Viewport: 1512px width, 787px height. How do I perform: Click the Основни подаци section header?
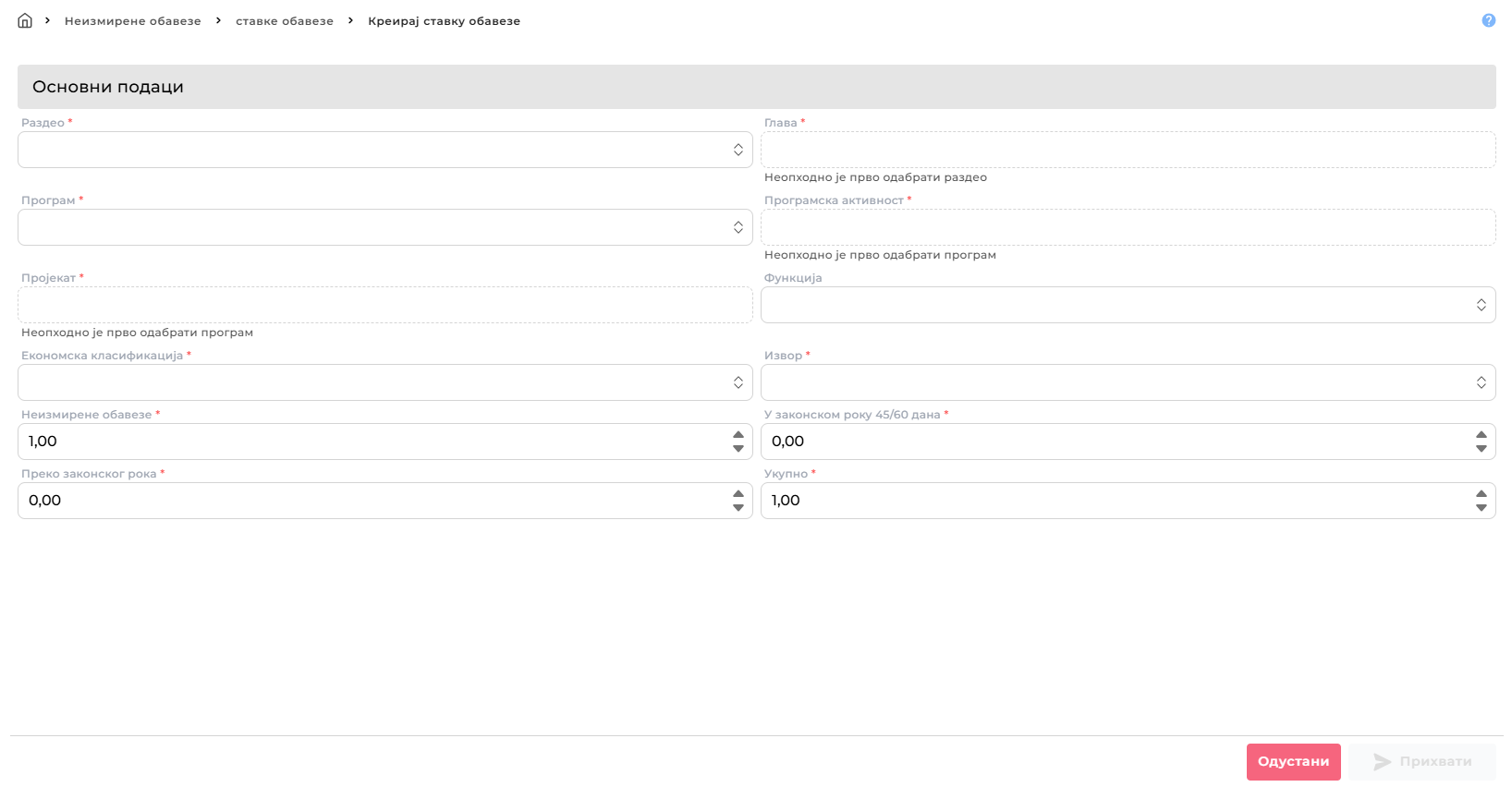click(x=757, y=87)
